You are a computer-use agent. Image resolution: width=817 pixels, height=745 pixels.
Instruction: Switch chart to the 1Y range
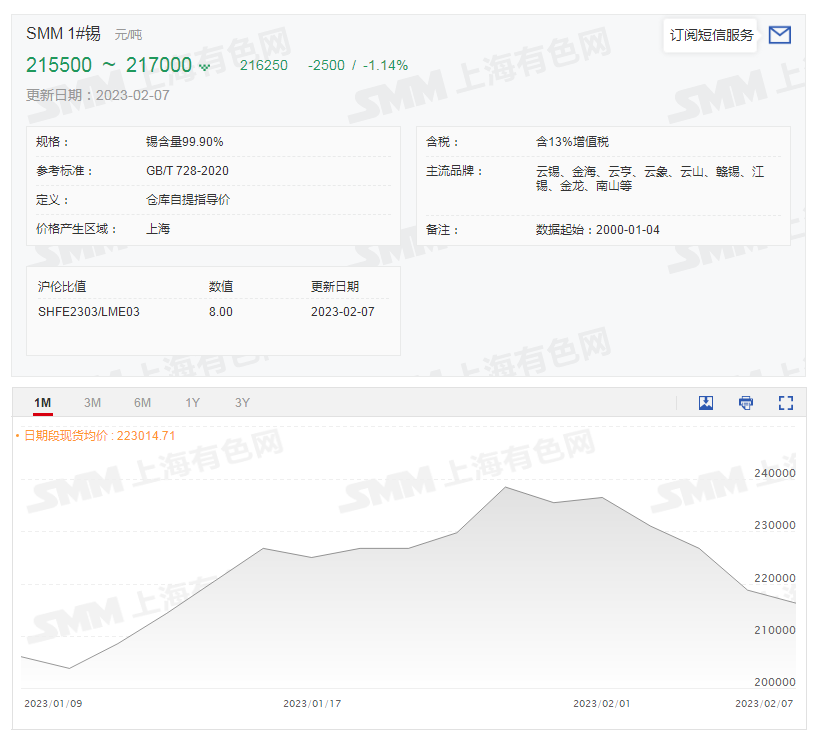[x=192, y=403]
